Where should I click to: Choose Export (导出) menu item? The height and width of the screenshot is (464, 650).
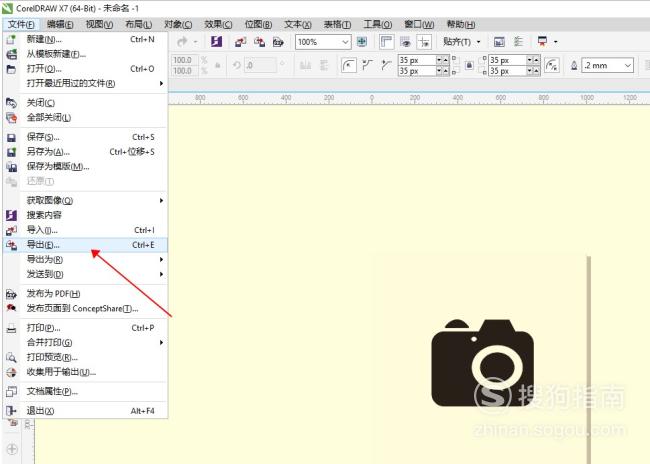click(85, 245)
